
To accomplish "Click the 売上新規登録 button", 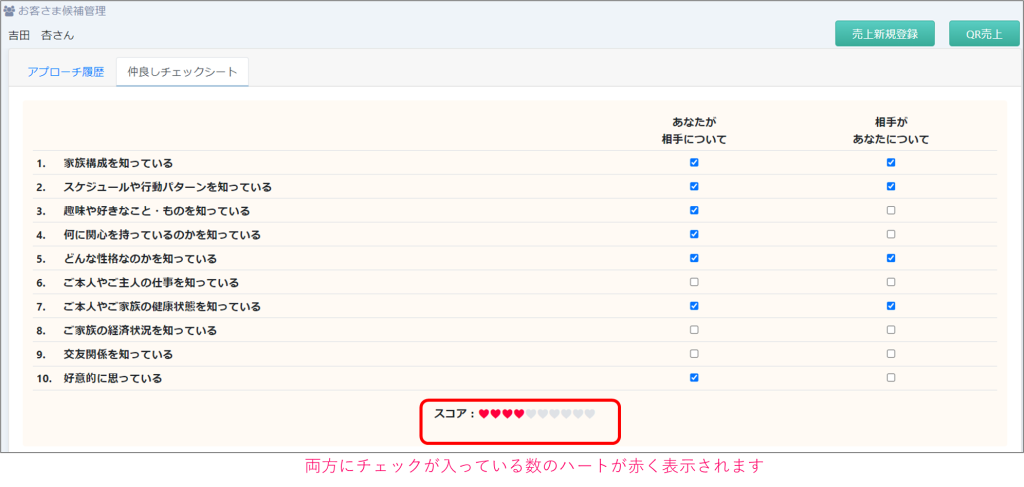I will [x=885, y=33].
